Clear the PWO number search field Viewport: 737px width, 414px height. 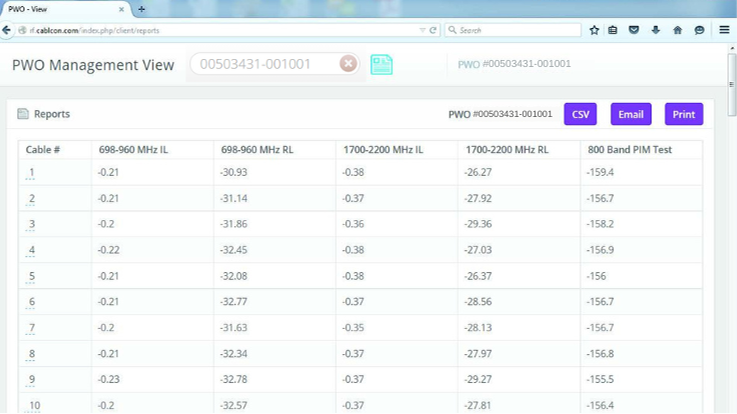click(347, 64)
